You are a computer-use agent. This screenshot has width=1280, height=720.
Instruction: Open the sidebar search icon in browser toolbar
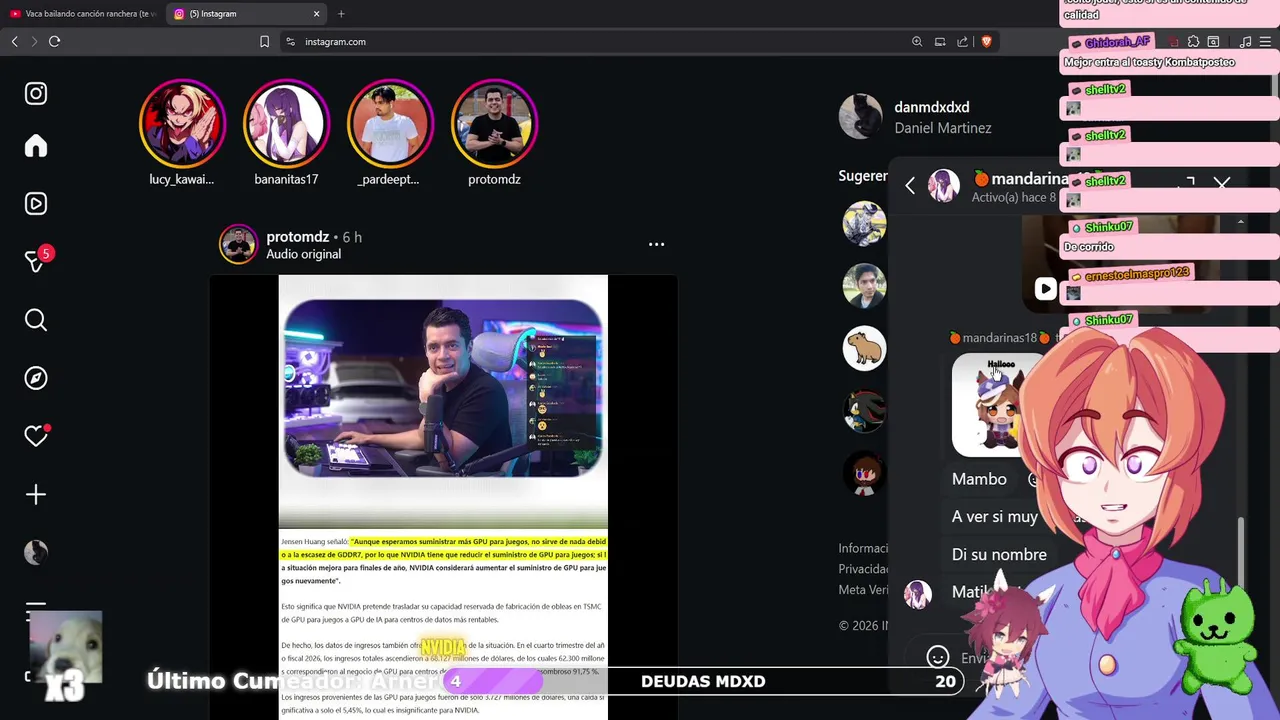click(1213, 41)
